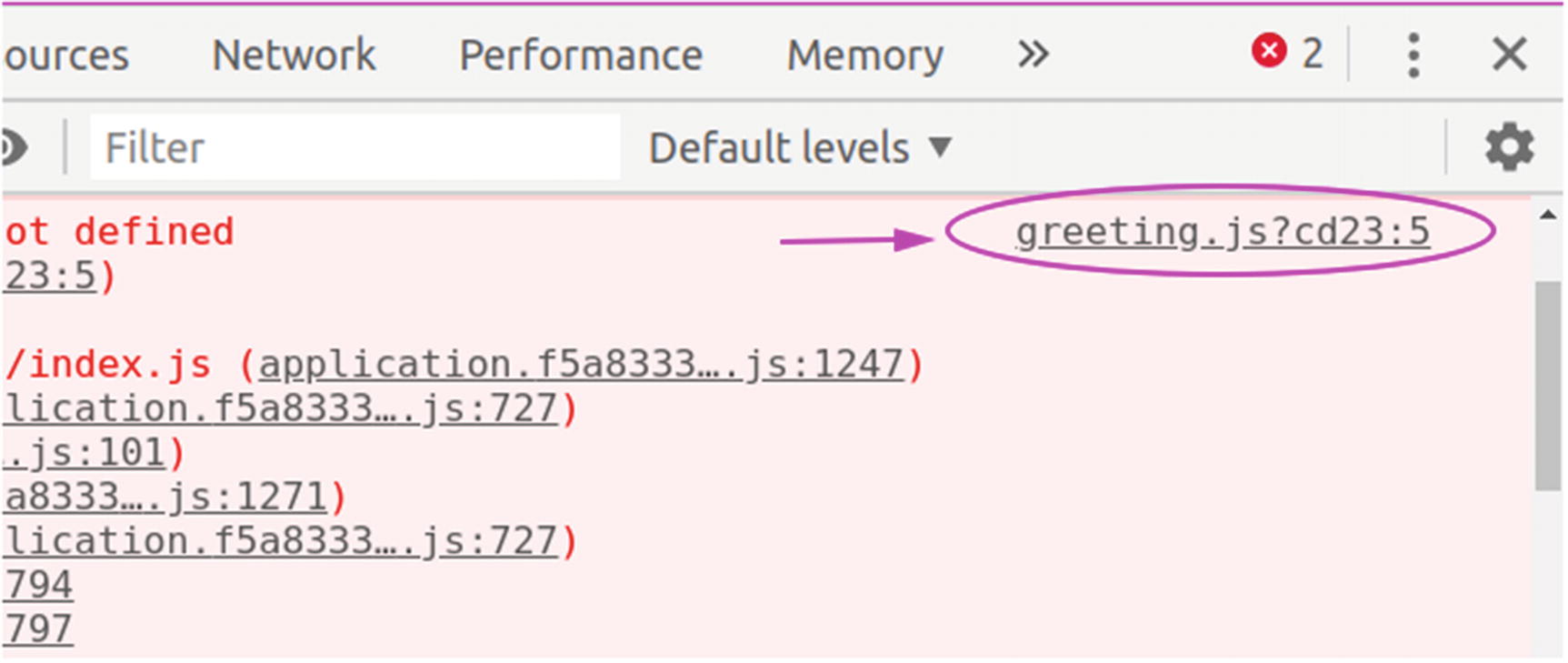Show more tabs with double chevron
1568x663 pixels.
point(1033,55)
